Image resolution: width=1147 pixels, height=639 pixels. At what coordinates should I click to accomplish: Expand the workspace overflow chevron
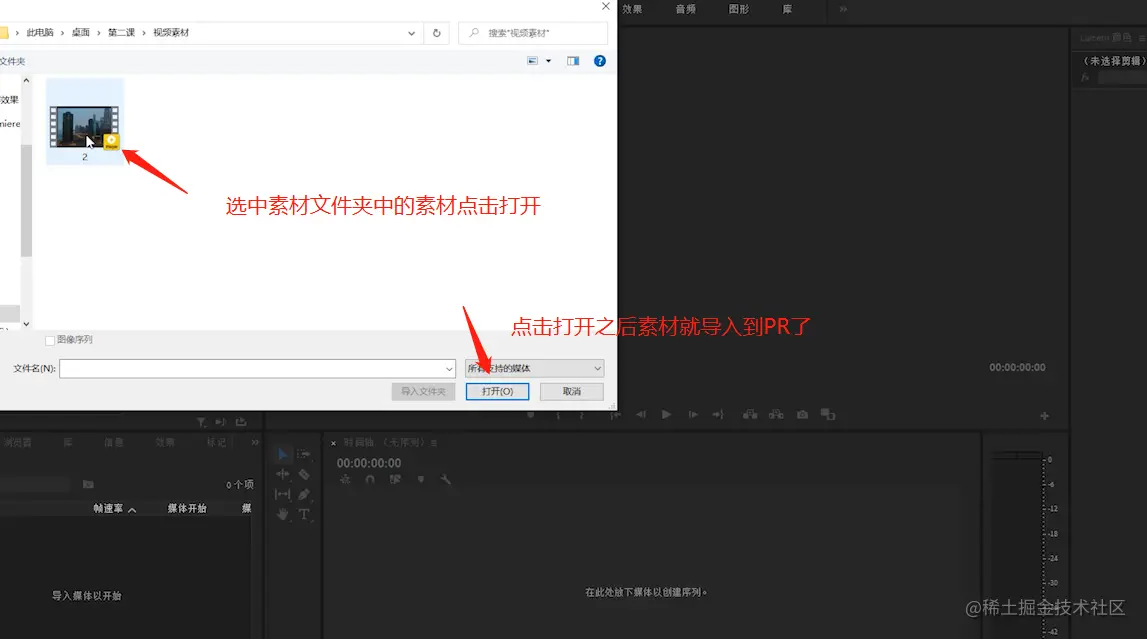[x=843, y=9]
